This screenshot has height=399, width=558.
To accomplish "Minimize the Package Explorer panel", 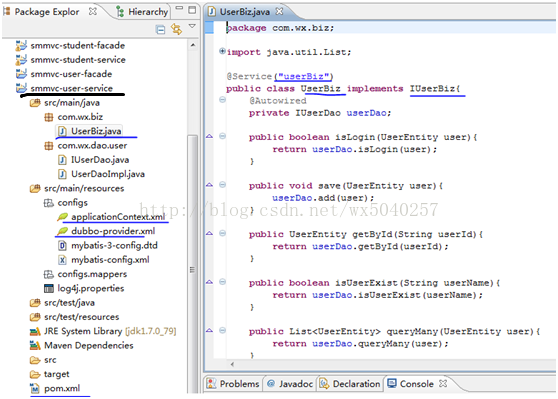I will pos(179,9).
